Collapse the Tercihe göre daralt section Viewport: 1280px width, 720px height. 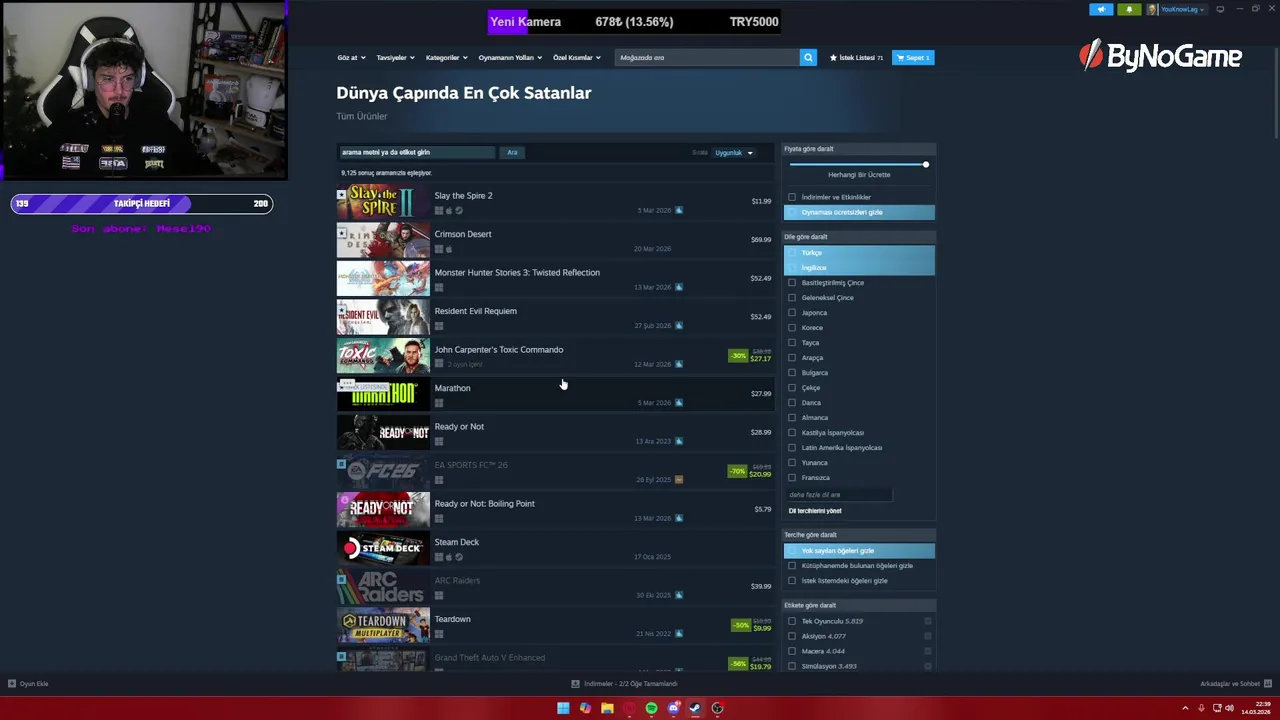click(x=859, y=535)
